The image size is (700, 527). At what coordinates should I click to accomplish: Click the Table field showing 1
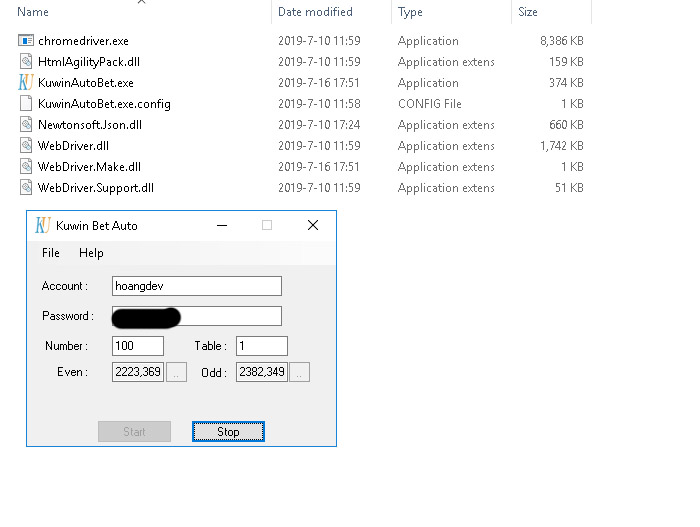(x=262, y=346)
